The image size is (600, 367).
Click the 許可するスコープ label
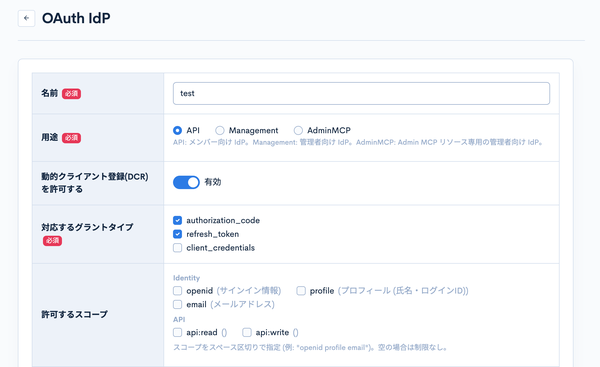tap(74, 315)
